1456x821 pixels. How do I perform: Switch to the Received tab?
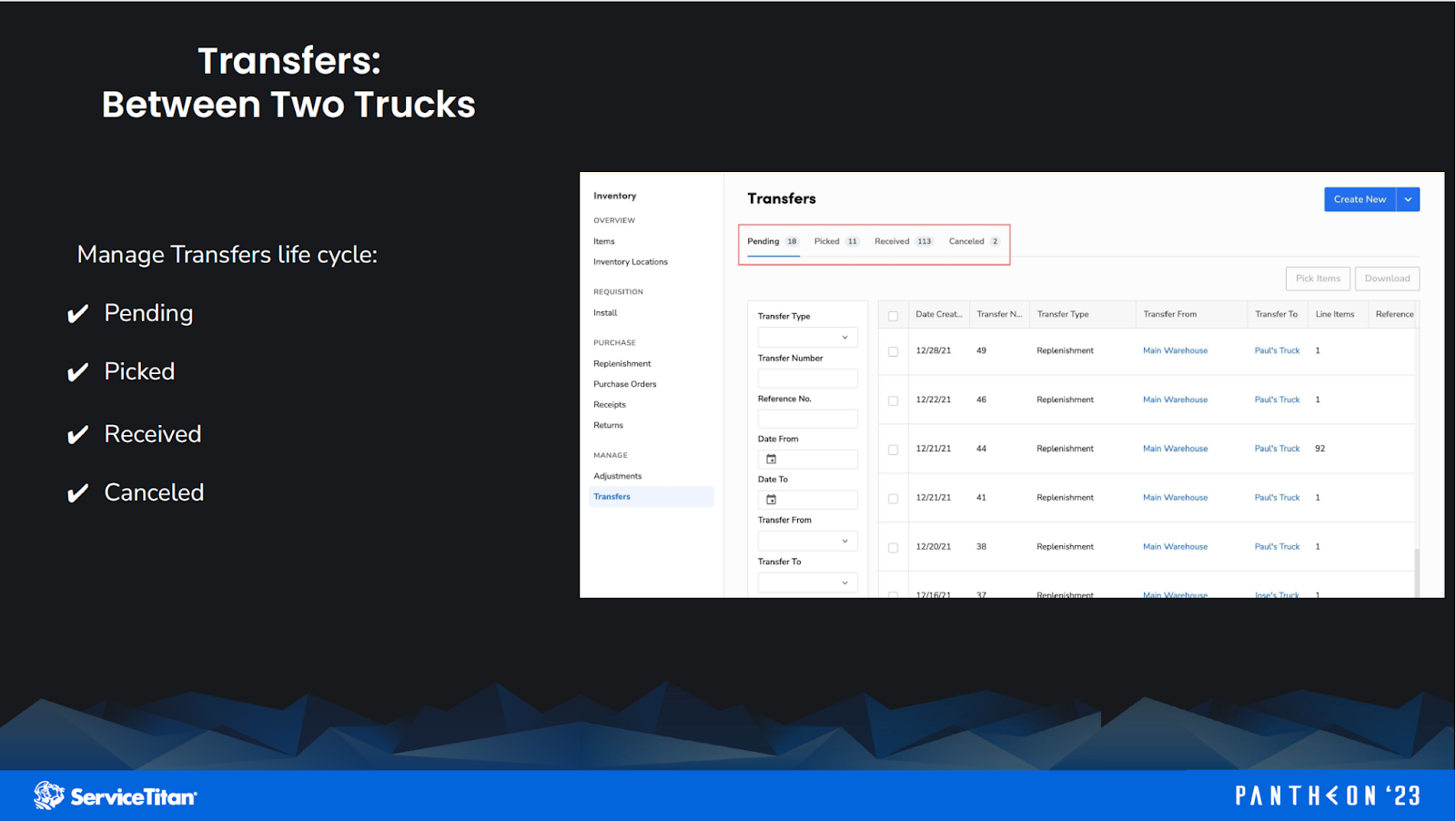[x=893, y=240]
